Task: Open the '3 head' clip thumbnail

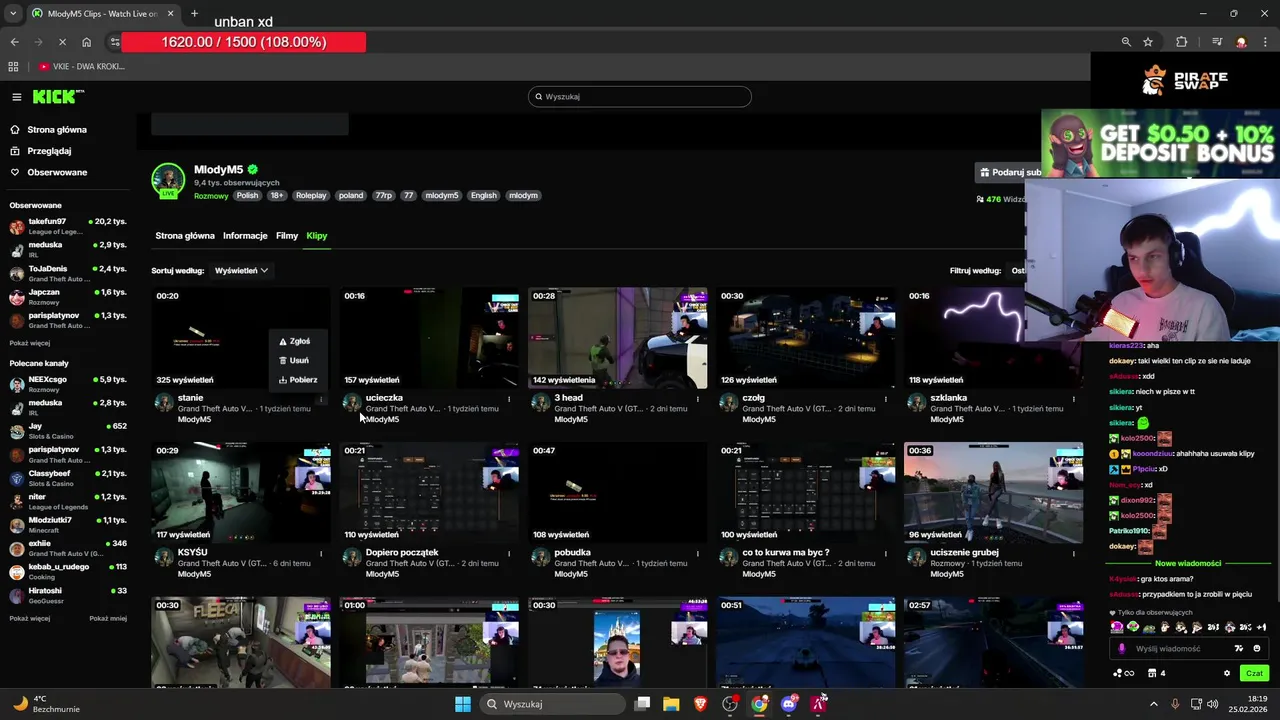Action: tap(617, 338)
